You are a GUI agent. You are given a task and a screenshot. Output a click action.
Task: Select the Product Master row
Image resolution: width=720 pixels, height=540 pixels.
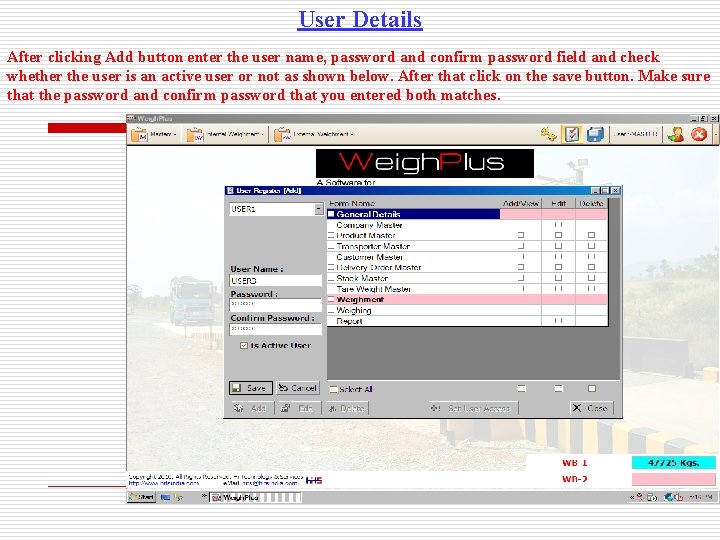point(467,236)
